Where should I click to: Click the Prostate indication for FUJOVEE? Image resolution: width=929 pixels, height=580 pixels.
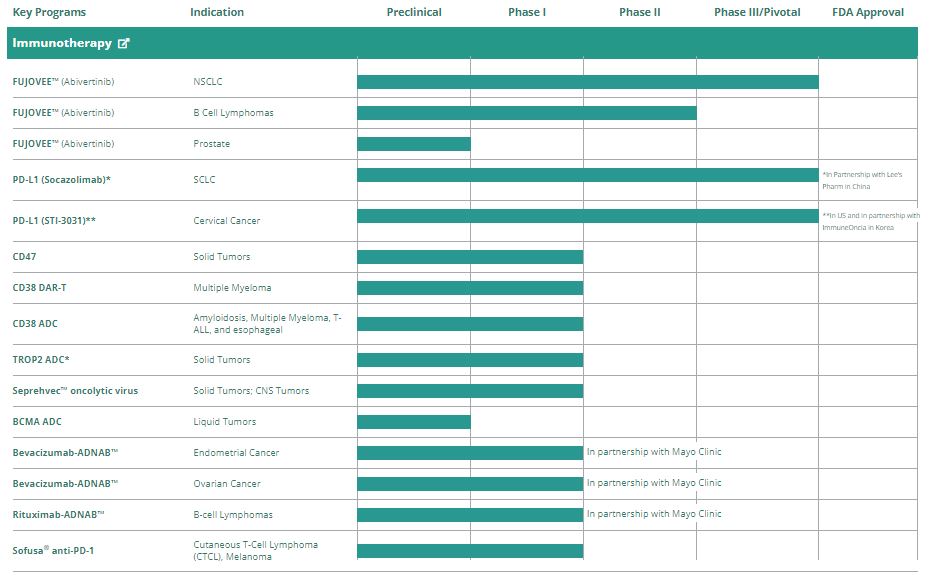click(211, 144)
